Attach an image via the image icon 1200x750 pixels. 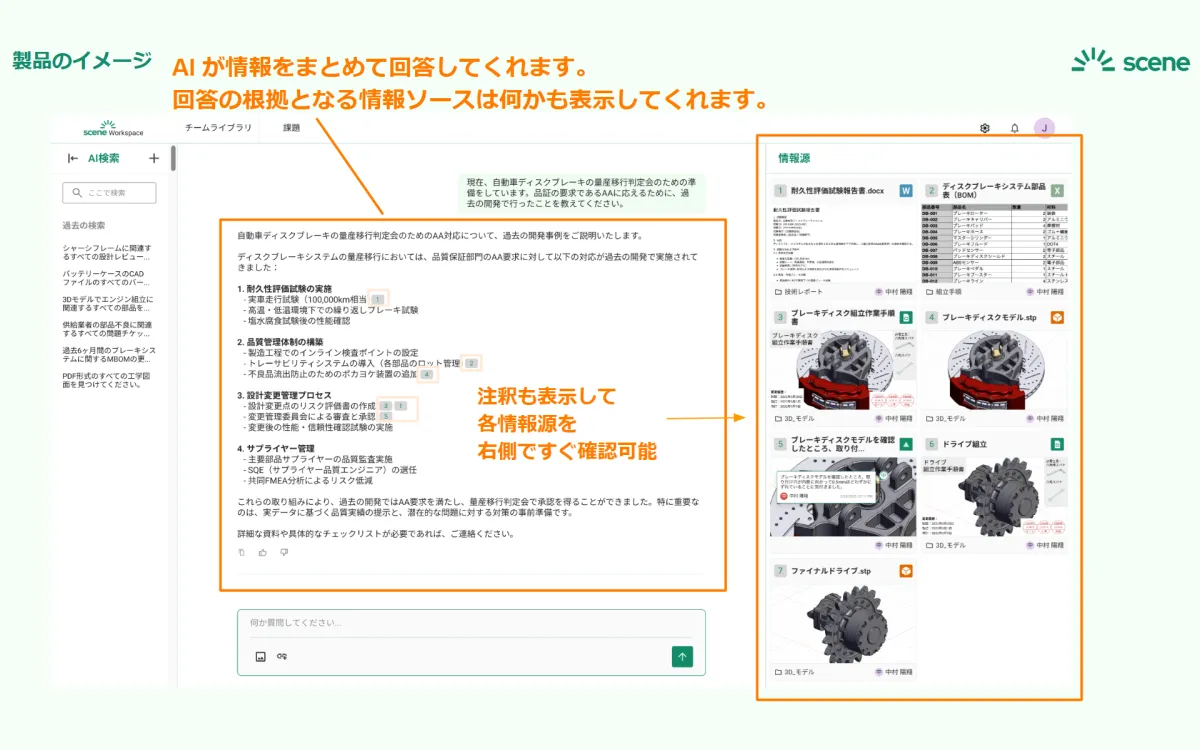click(x=260, y=656)
